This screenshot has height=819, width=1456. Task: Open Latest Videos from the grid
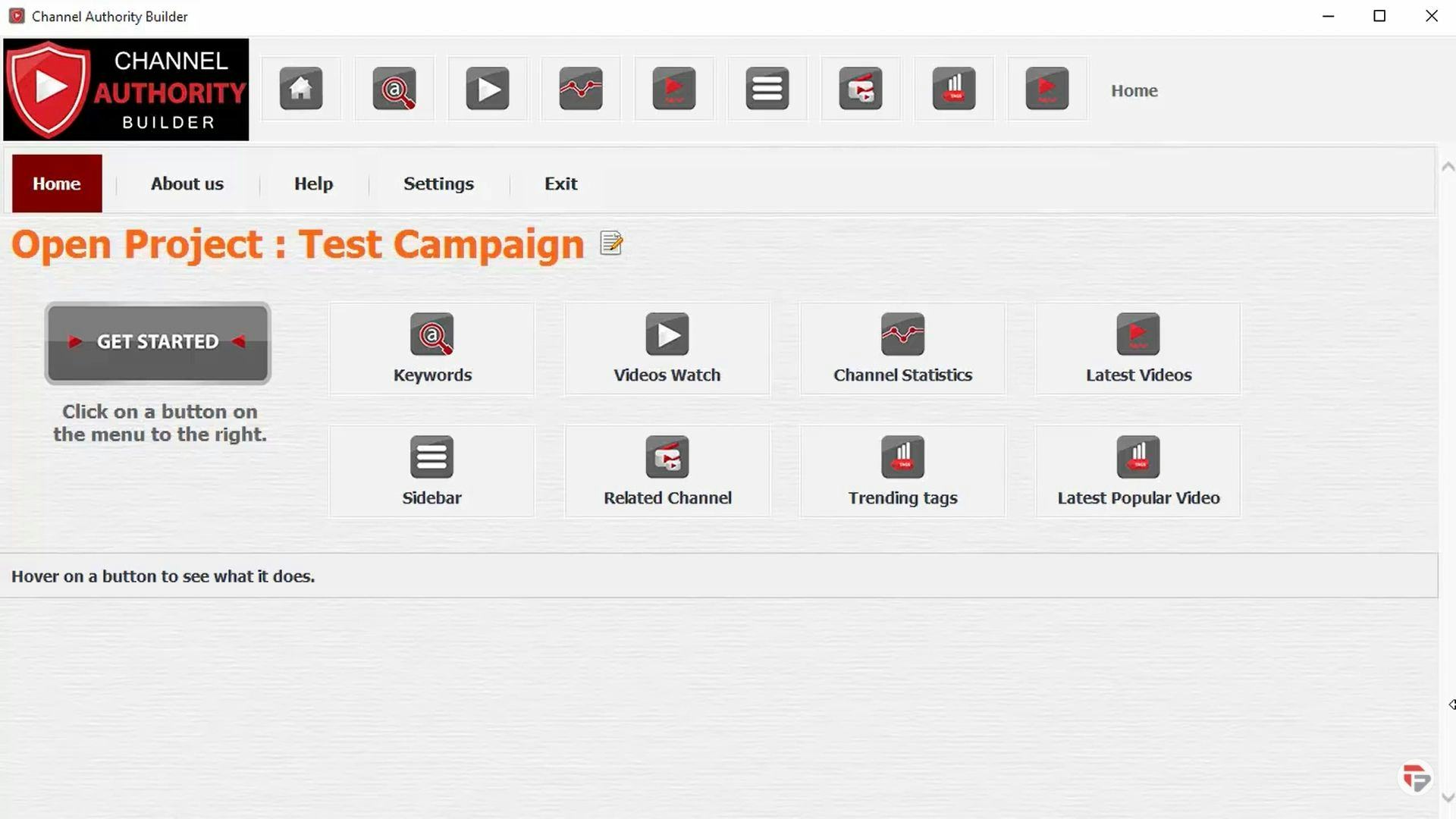click(1137, 349)
